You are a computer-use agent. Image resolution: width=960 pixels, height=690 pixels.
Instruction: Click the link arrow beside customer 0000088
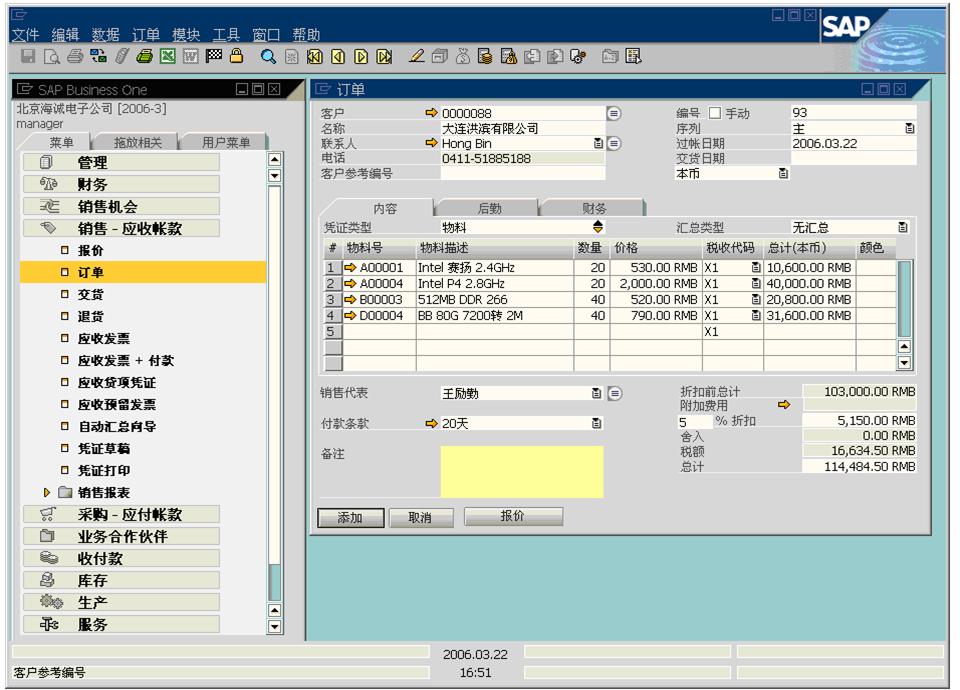pyautogui.click(x=432, y=113)
